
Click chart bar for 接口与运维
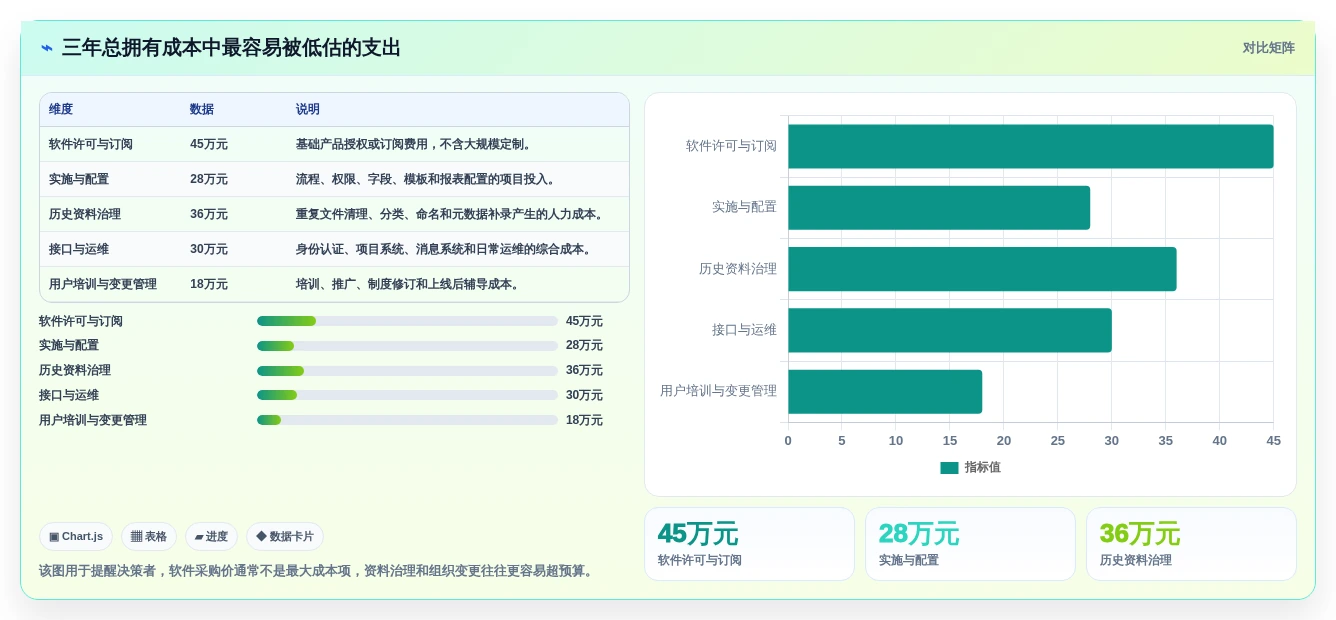point(950,330)
